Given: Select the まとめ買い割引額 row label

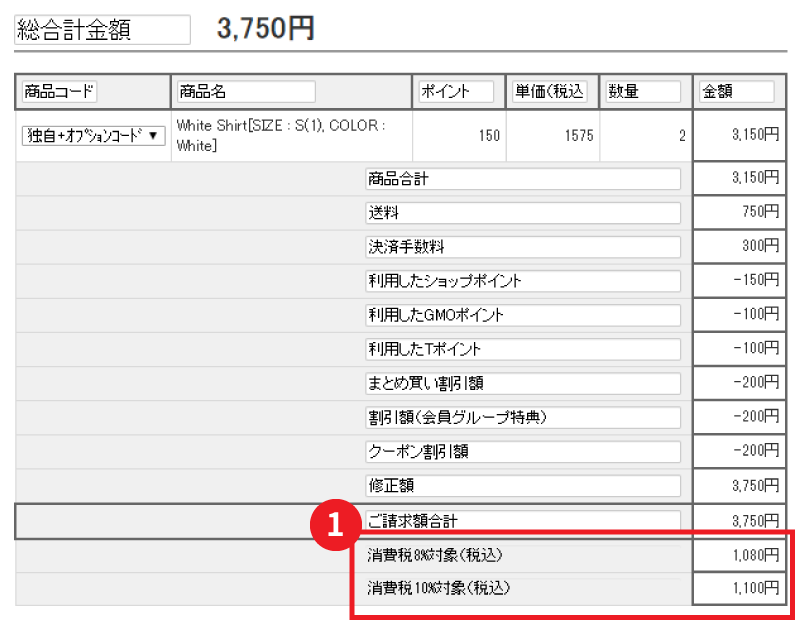Looking at the screenshot, I should [x=522, y=383].
